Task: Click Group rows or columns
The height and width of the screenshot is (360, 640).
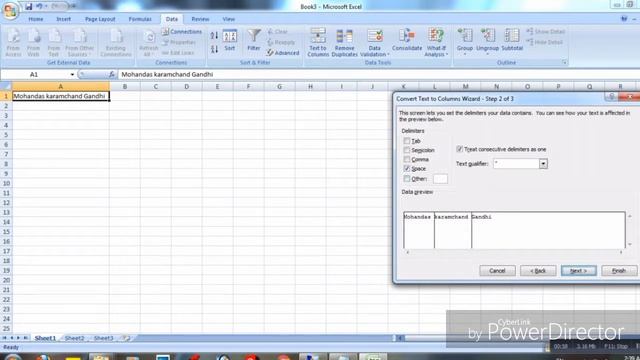Action: tap(465, 42)
